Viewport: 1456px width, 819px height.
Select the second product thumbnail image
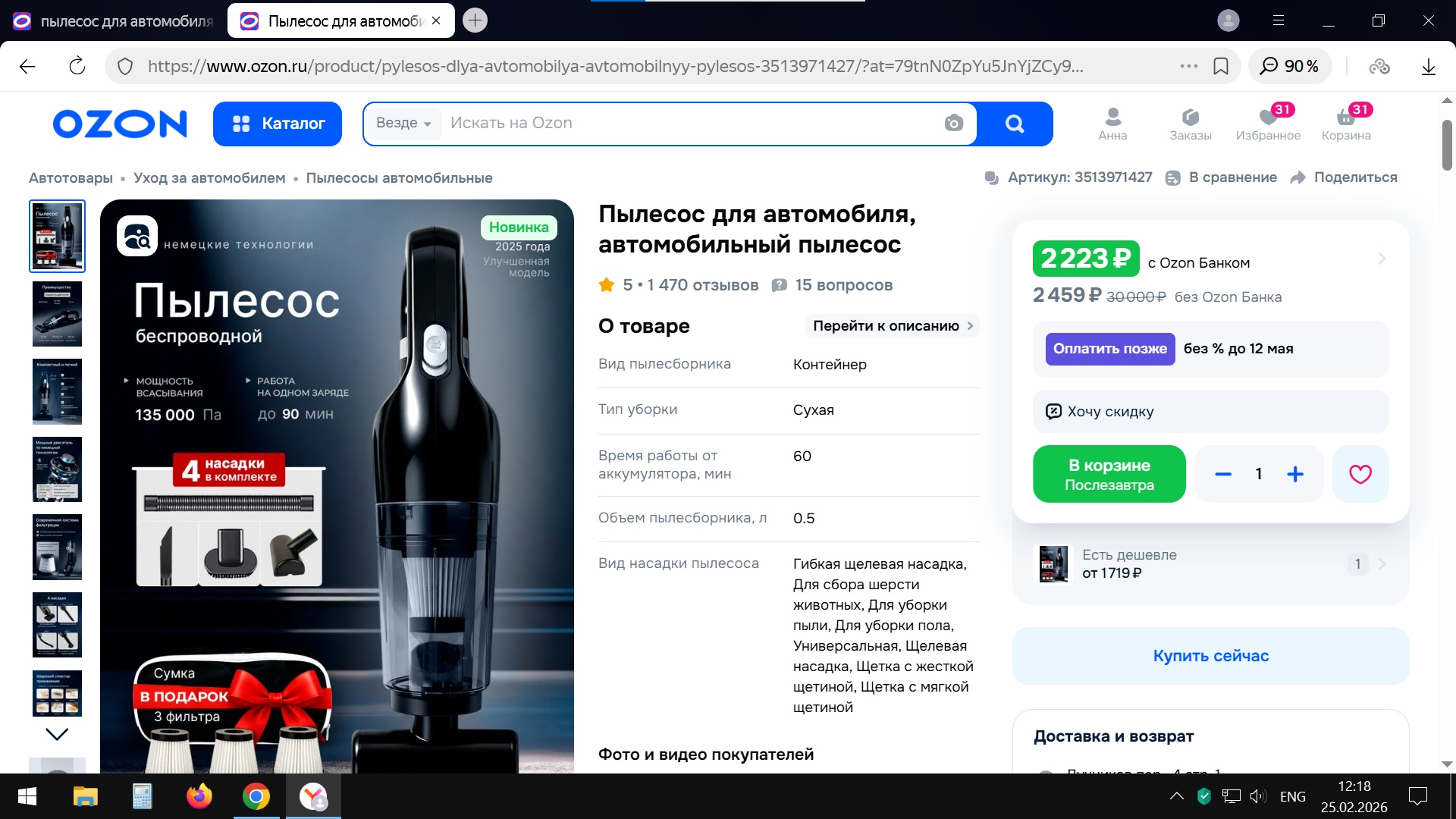tap(57, 314)
